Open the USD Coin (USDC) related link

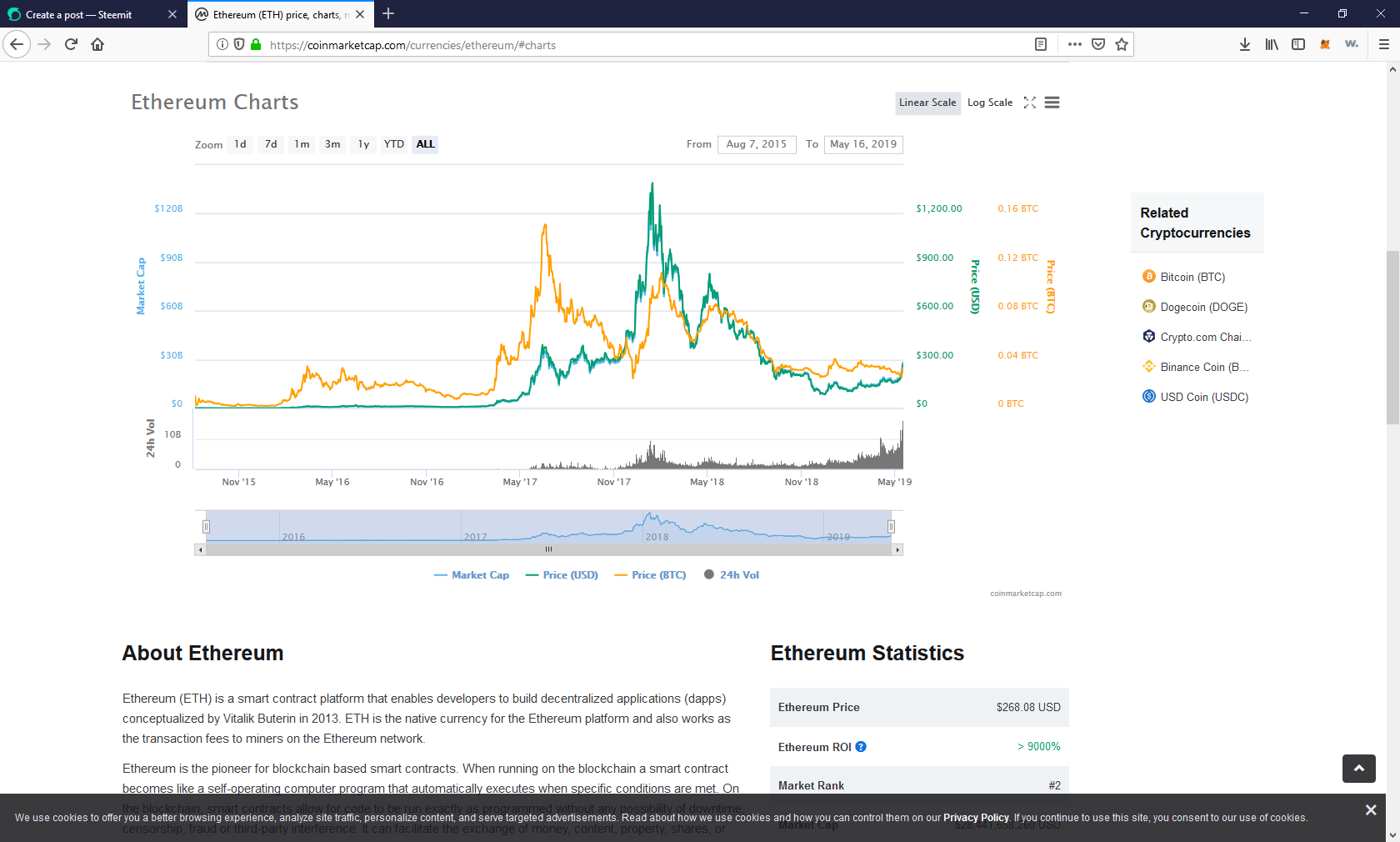[x=1204, y=397]
